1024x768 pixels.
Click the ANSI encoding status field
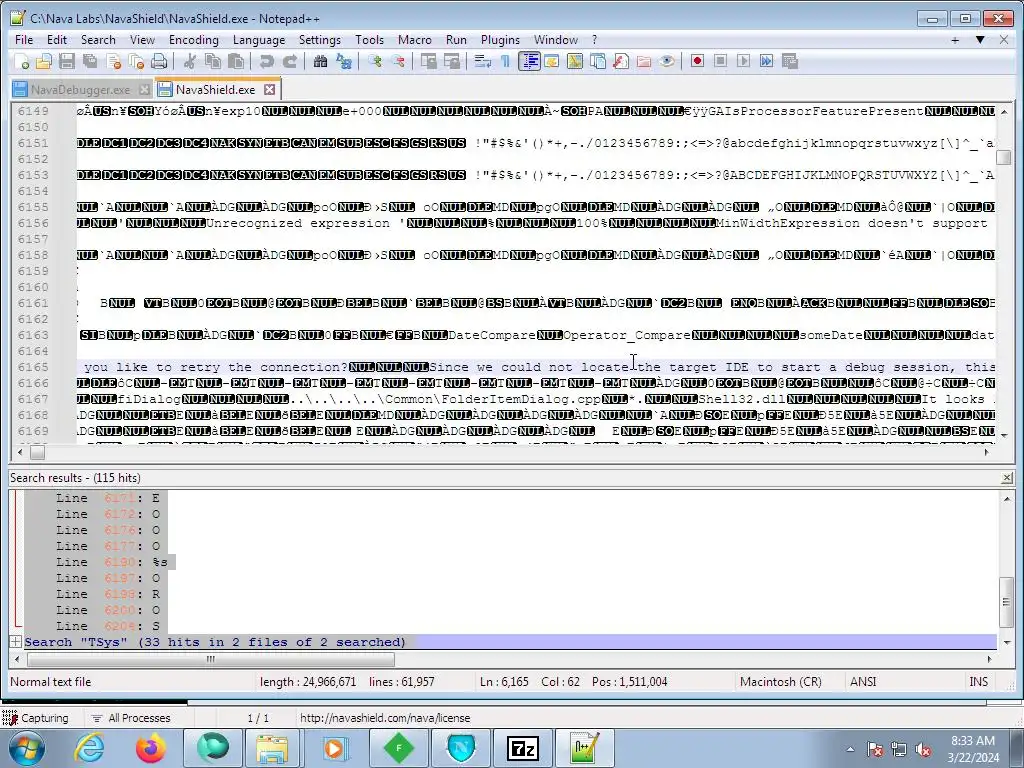(863, 682)
